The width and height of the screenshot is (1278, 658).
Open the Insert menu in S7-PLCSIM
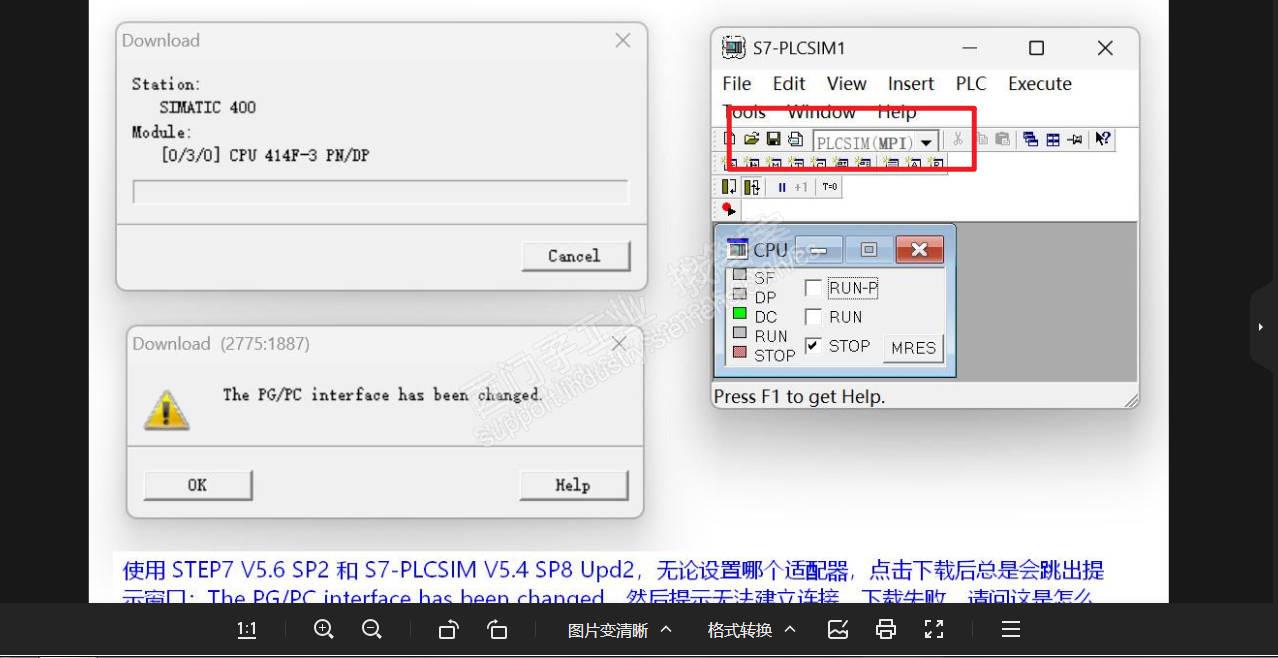click(x=911, y=84)
